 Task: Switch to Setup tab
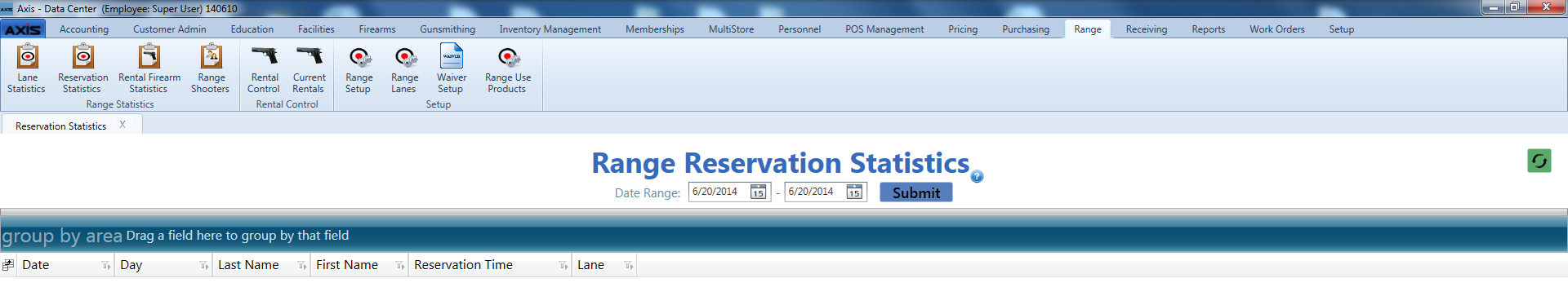1342,29
